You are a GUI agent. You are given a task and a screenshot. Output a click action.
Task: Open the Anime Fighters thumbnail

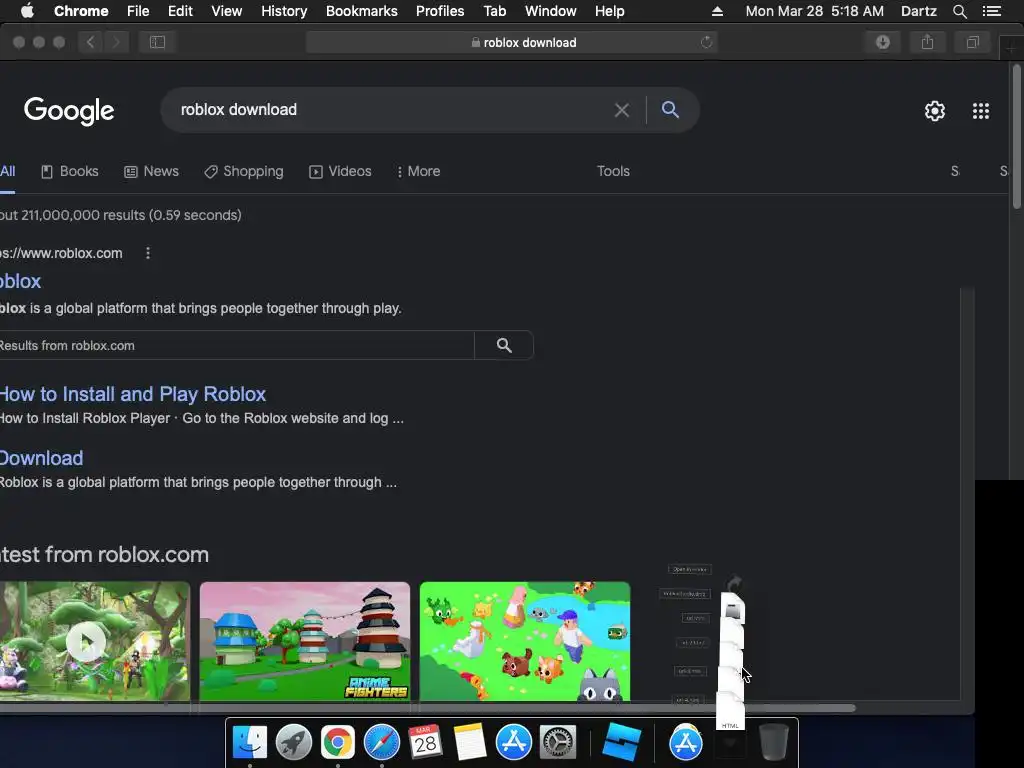(x=305, y=641)
